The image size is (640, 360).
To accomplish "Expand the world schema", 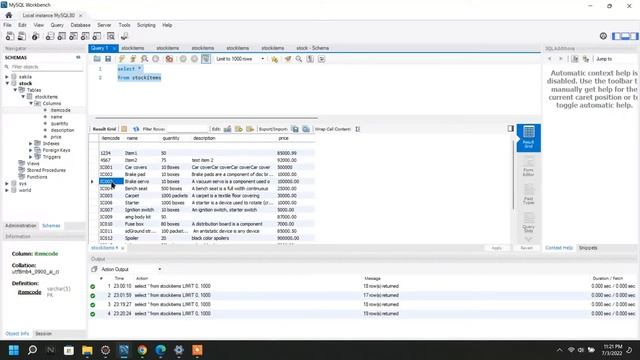I will (x=7, y=190).
